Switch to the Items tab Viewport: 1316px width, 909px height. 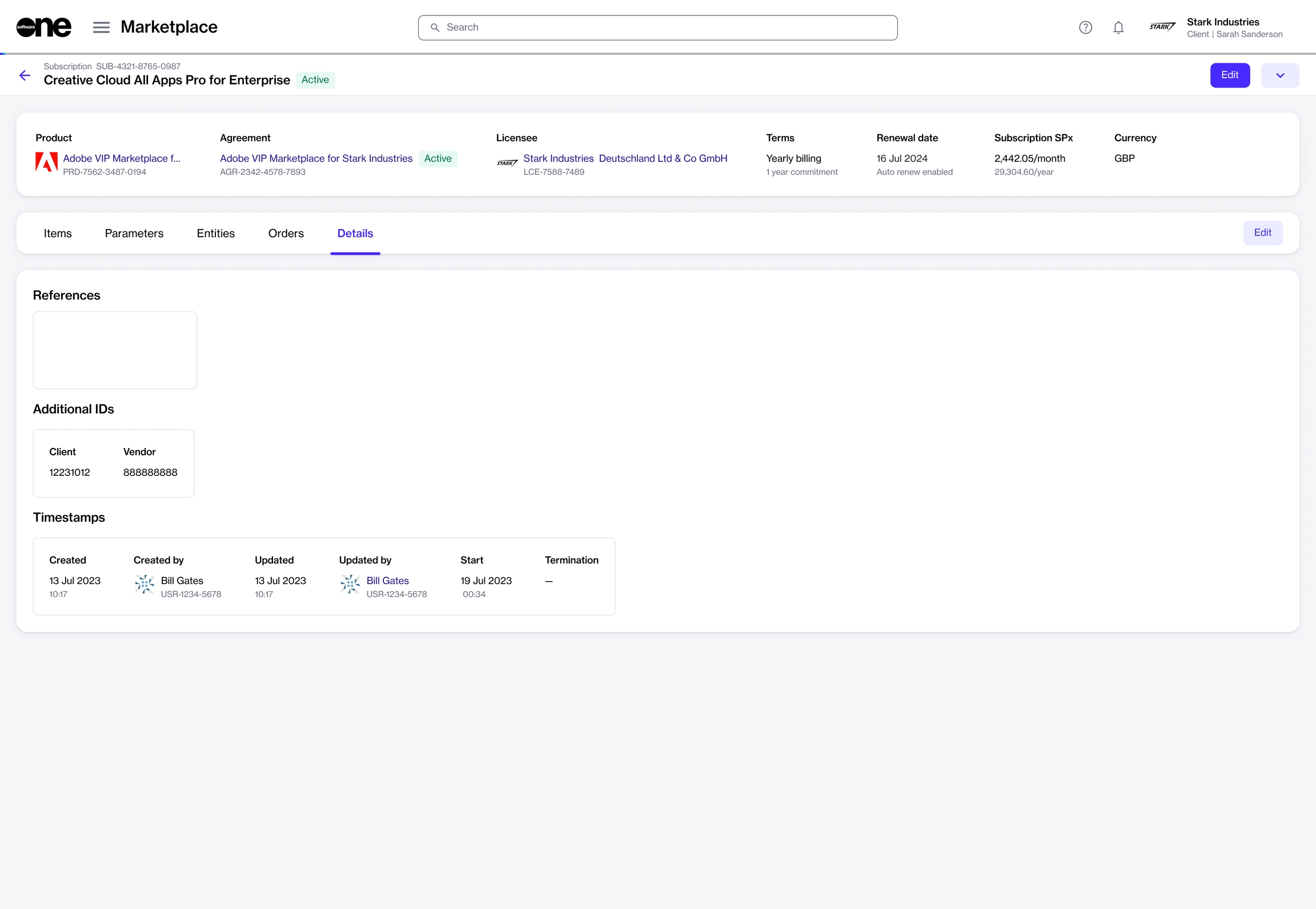pyautogui.click(x=58, y=233)
